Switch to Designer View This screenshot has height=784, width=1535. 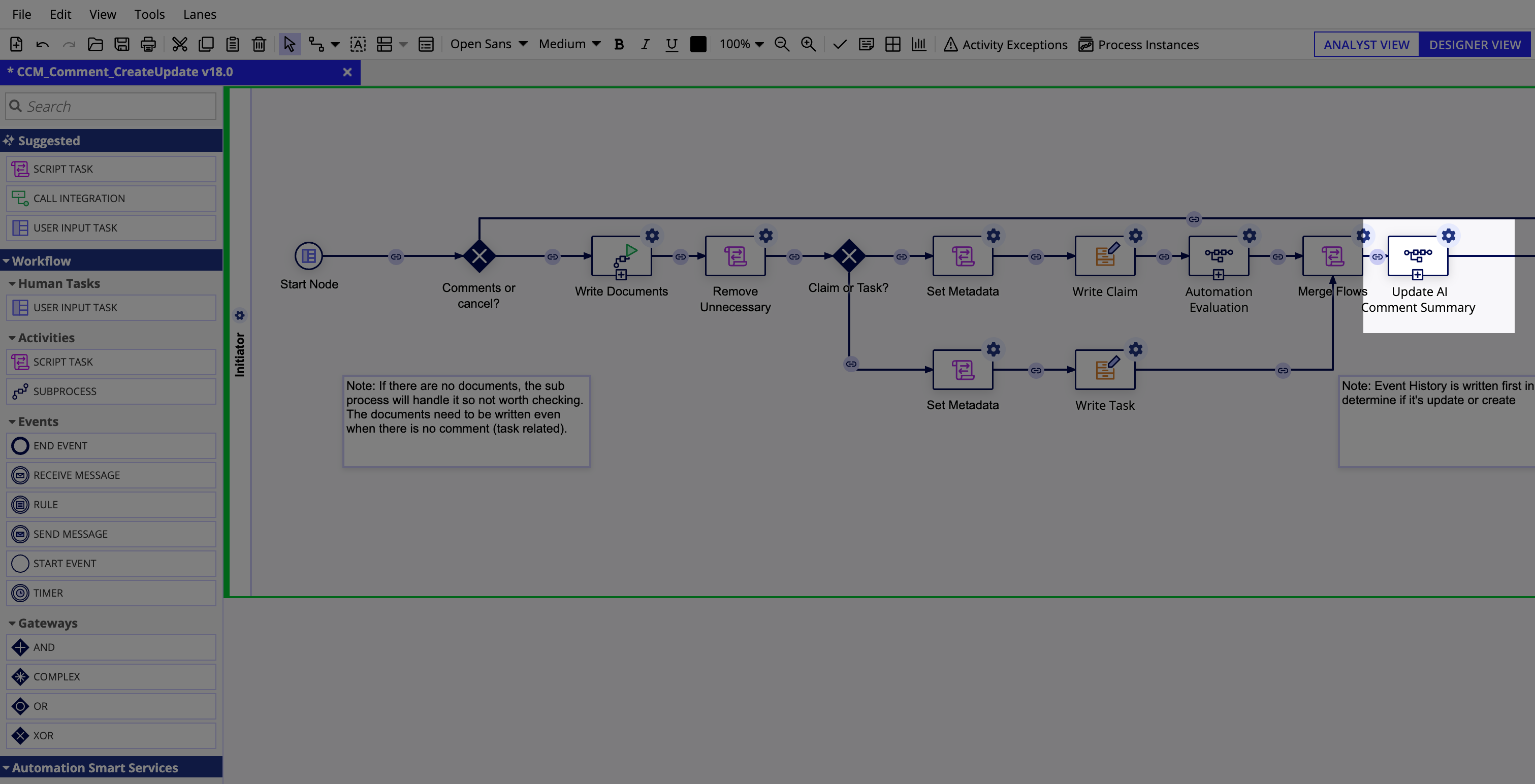[1474, 45]
